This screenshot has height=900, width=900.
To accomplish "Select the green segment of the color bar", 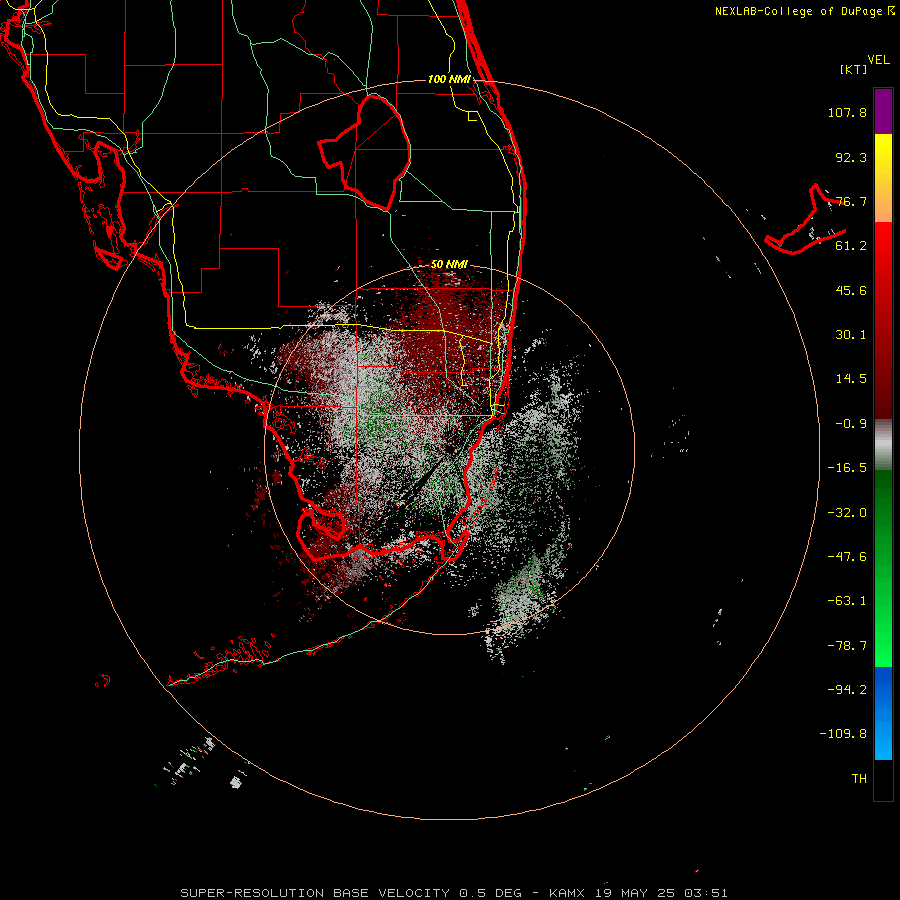I will (883, 568).
